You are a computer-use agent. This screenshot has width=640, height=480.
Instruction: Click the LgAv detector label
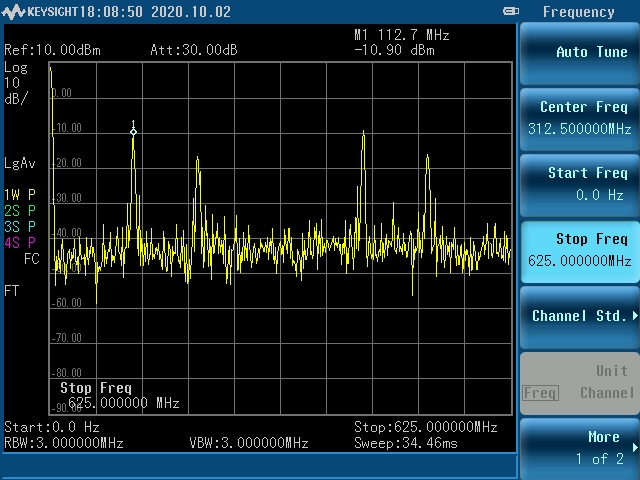point(20,164)
